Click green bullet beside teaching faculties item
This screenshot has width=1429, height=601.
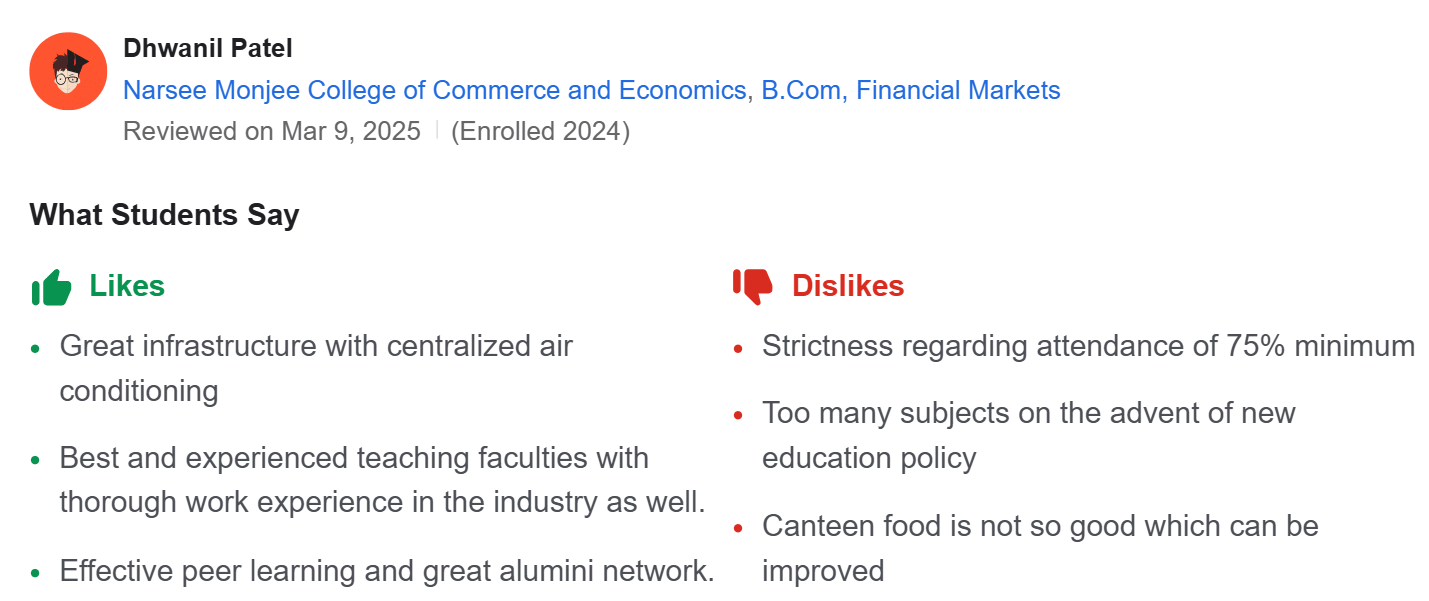point(36,461)
